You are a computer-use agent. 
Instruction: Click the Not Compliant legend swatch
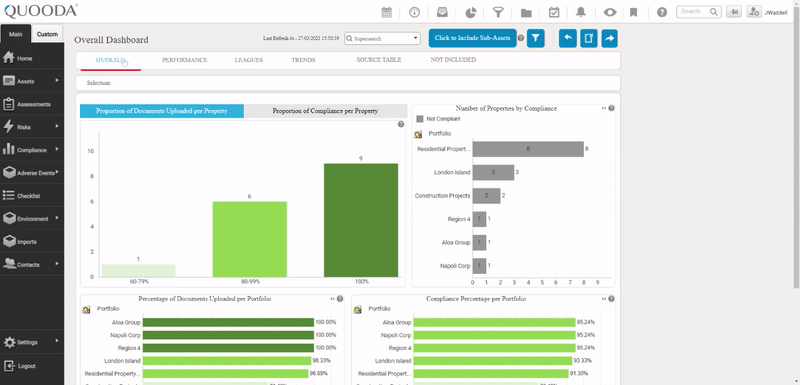tap(420, 119)
